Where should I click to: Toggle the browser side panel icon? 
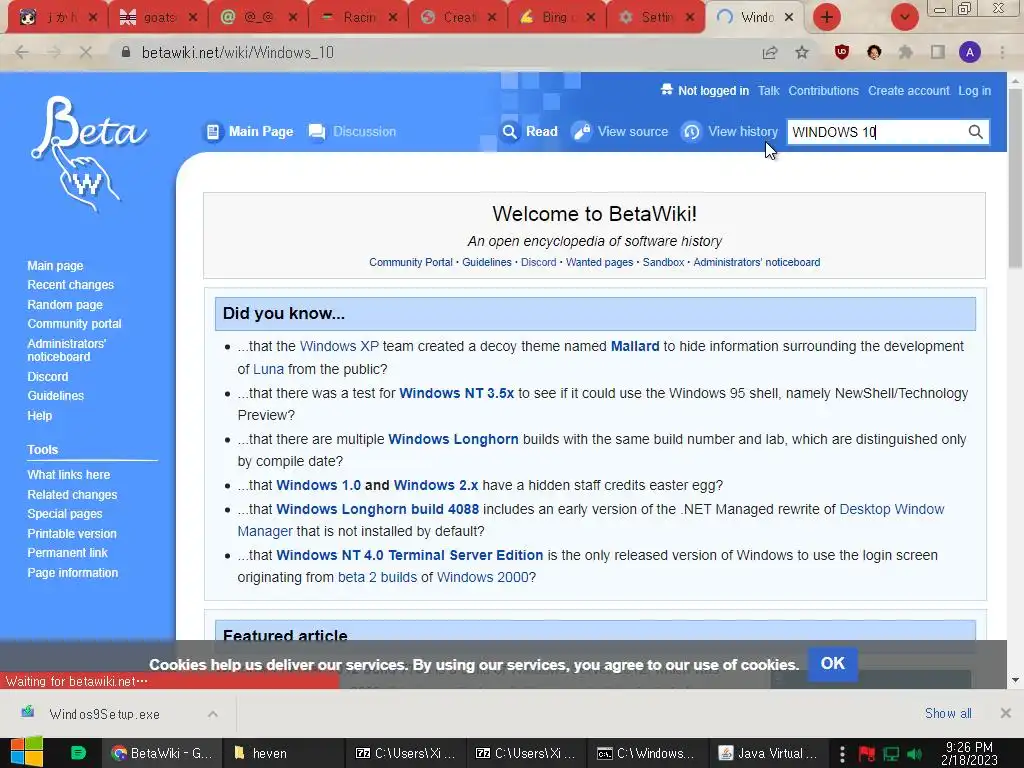coord(938,52)
